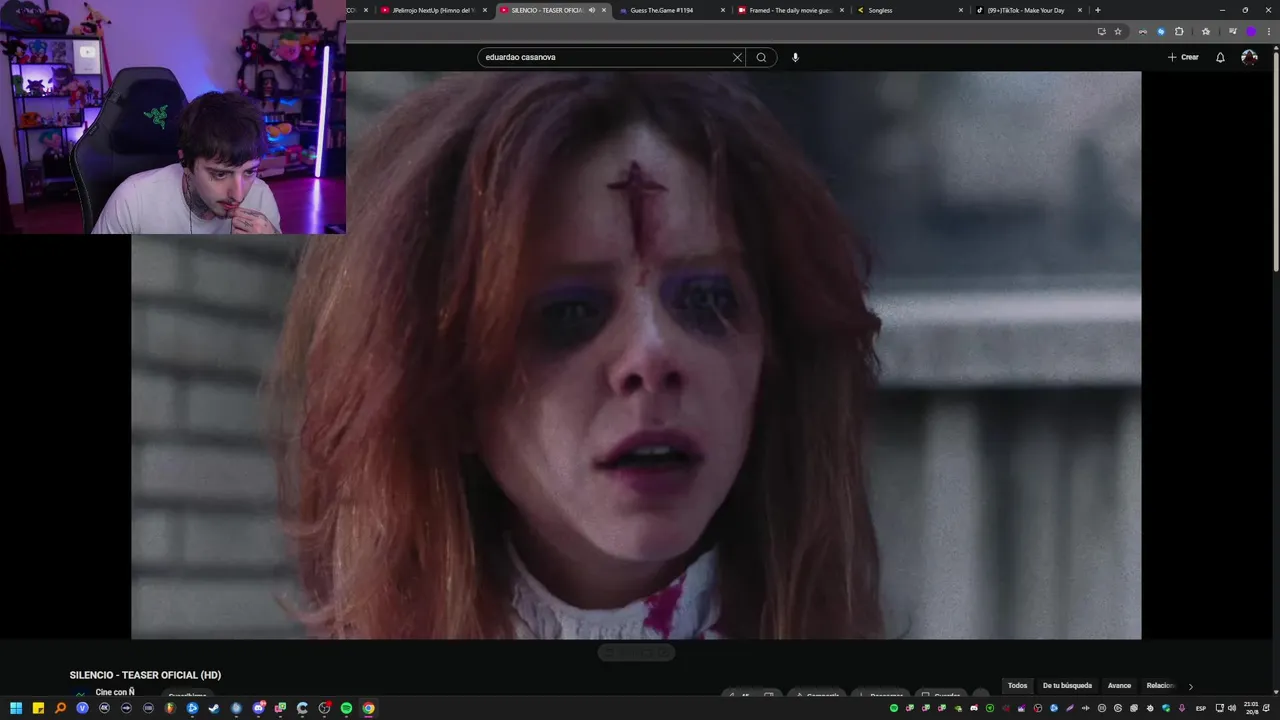Clear the YouTube search box text
Image resolution: width=1280 pixels, height=720 pixels.
click(x=737, y=57)
